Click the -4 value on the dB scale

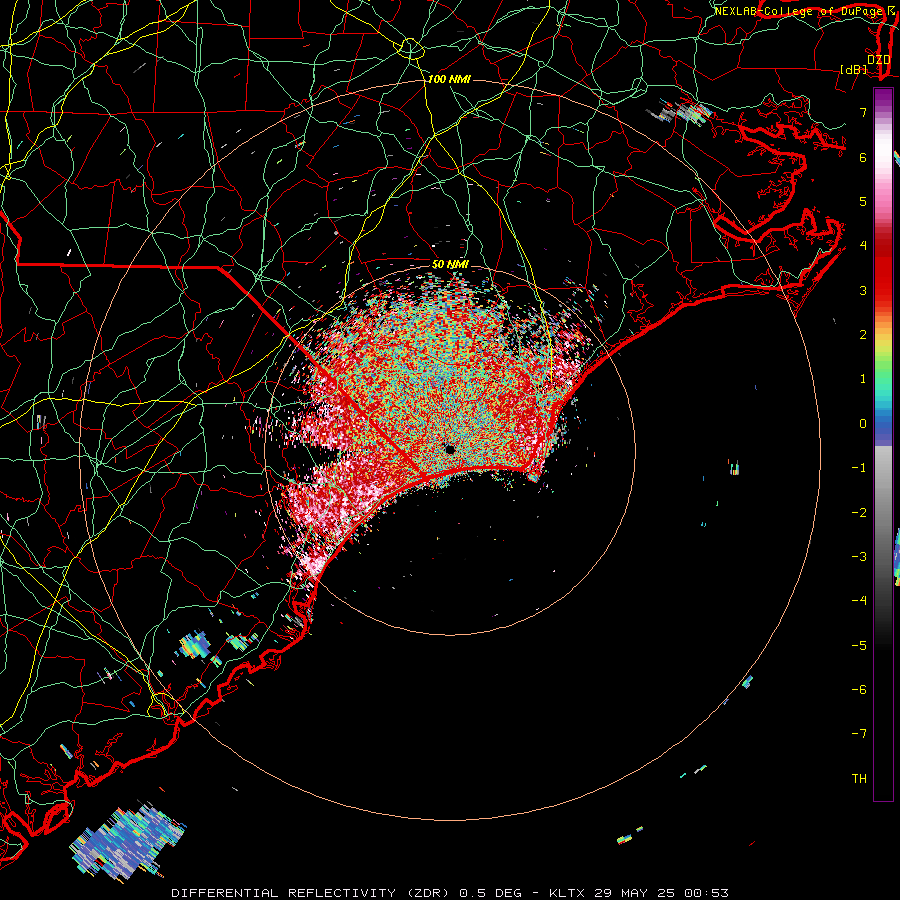(859, 601)
